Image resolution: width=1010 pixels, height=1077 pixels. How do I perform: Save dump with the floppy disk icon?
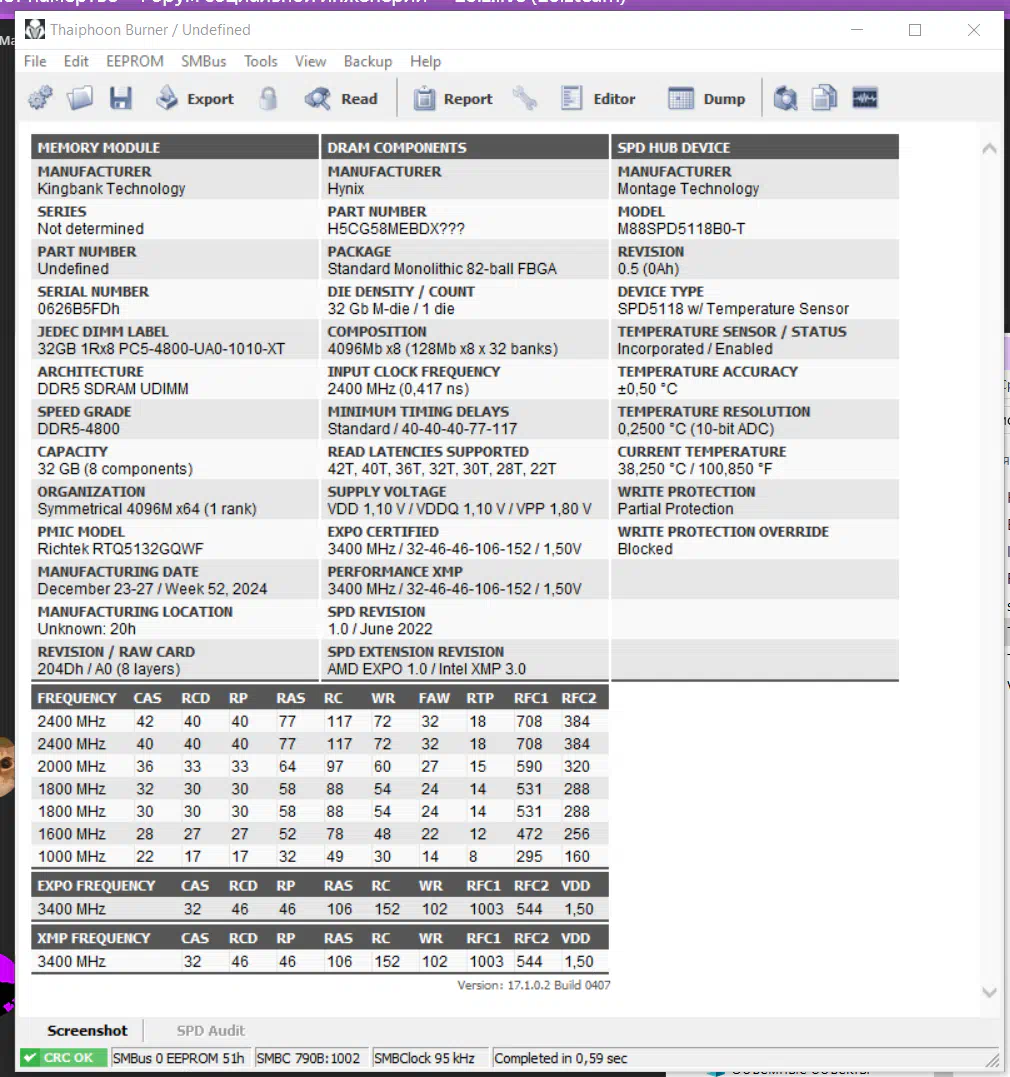[120, 98]
